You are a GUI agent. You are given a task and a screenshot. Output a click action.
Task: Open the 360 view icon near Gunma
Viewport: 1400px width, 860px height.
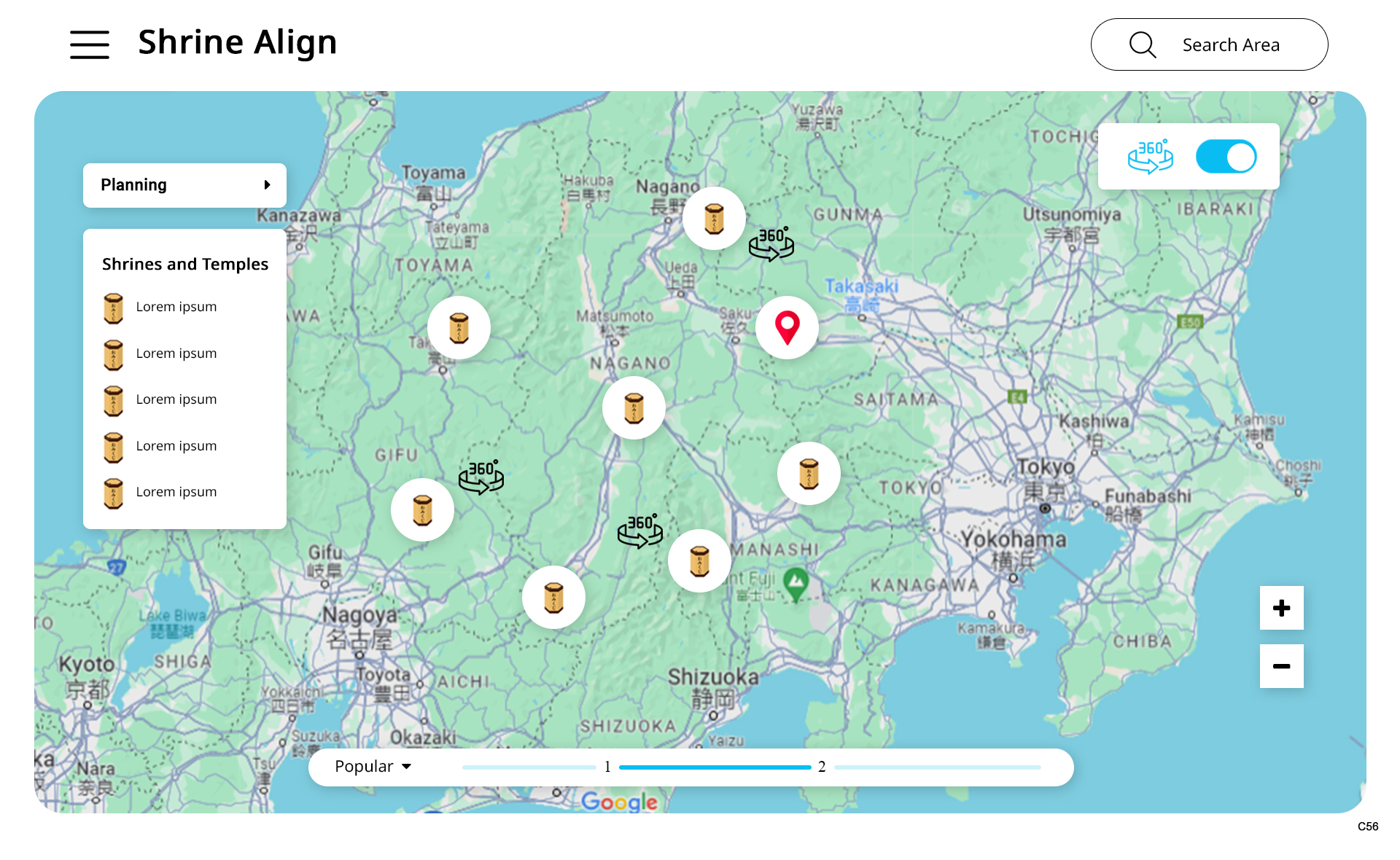[x=771, y=244]
